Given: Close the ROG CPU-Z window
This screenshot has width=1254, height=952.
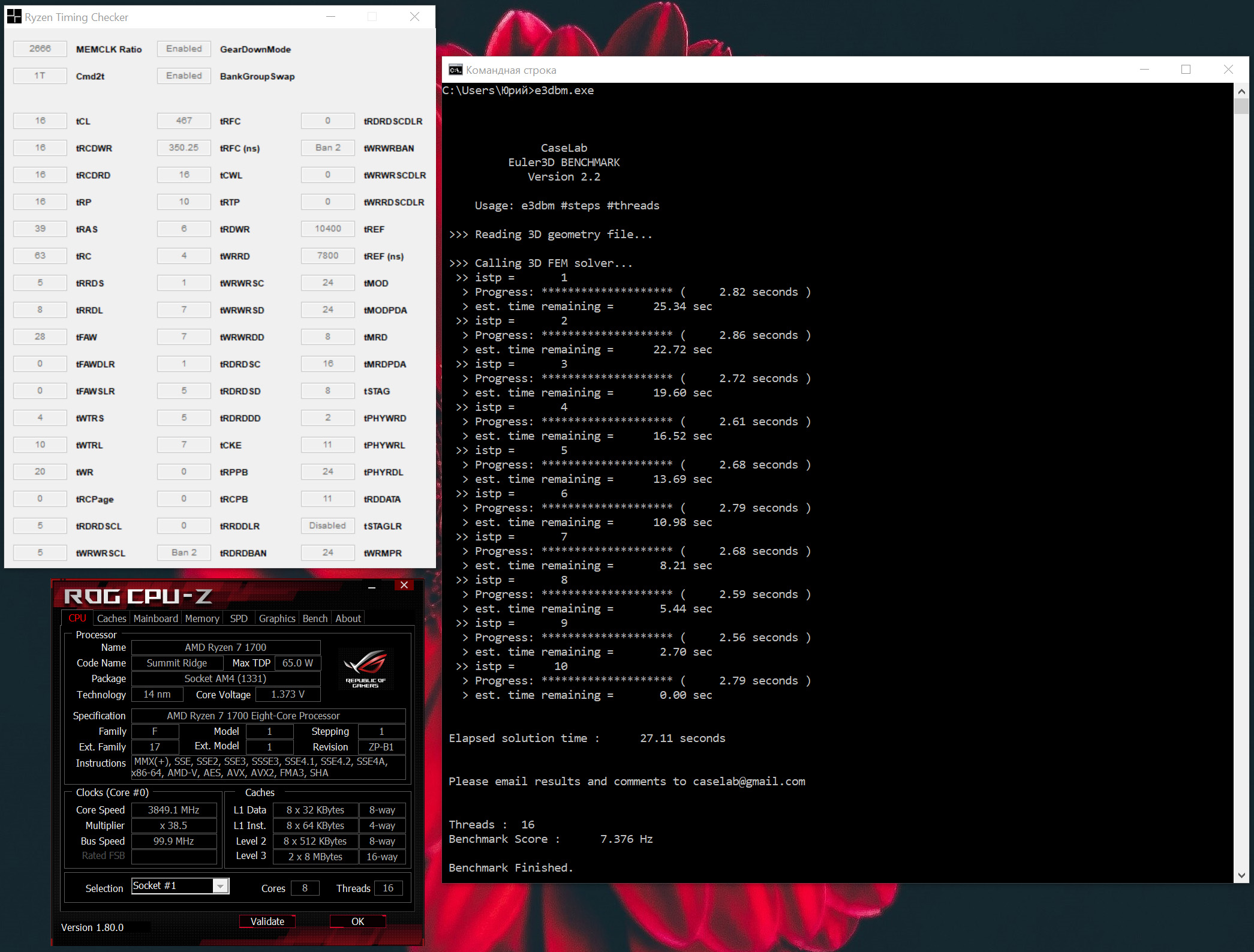Looking at the screenshot, I should tap(404, 585).
